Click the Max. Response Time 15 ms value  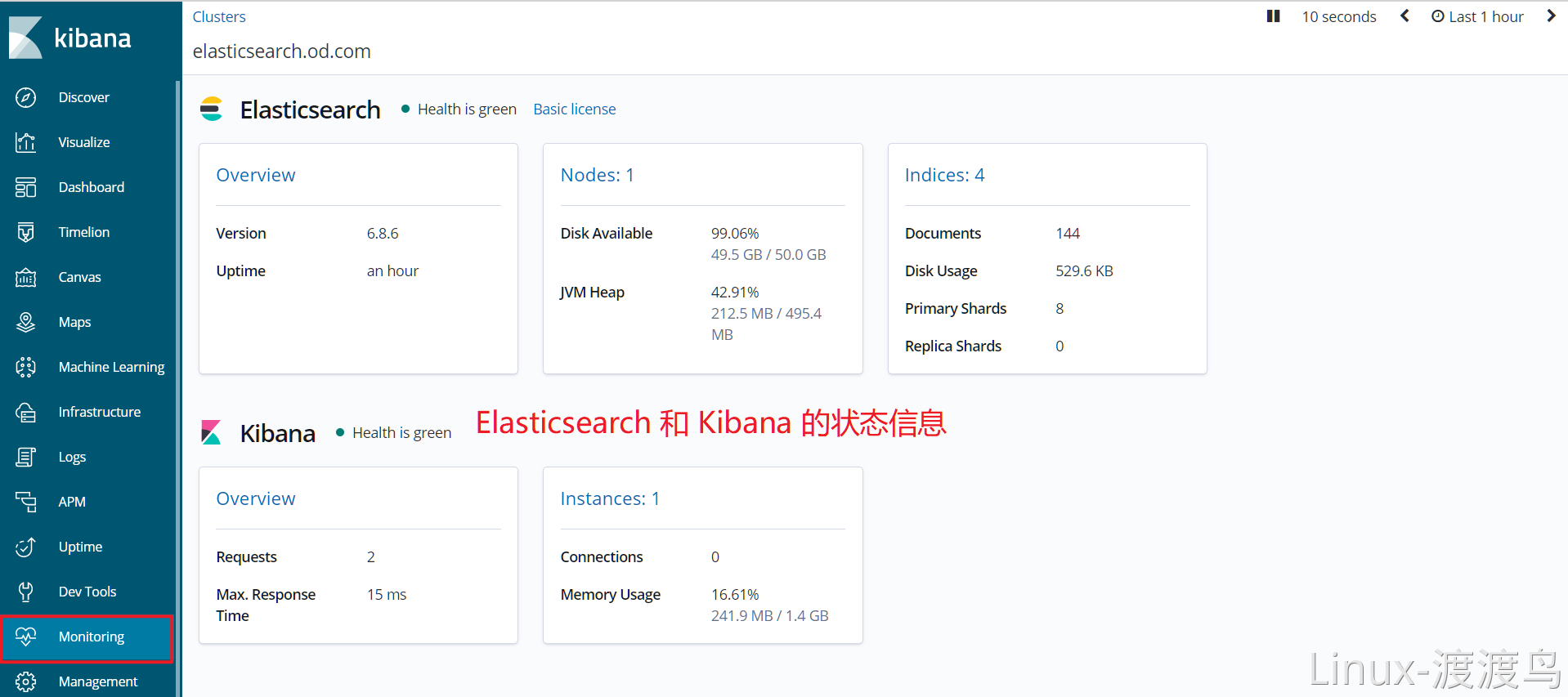coord(387,595)
